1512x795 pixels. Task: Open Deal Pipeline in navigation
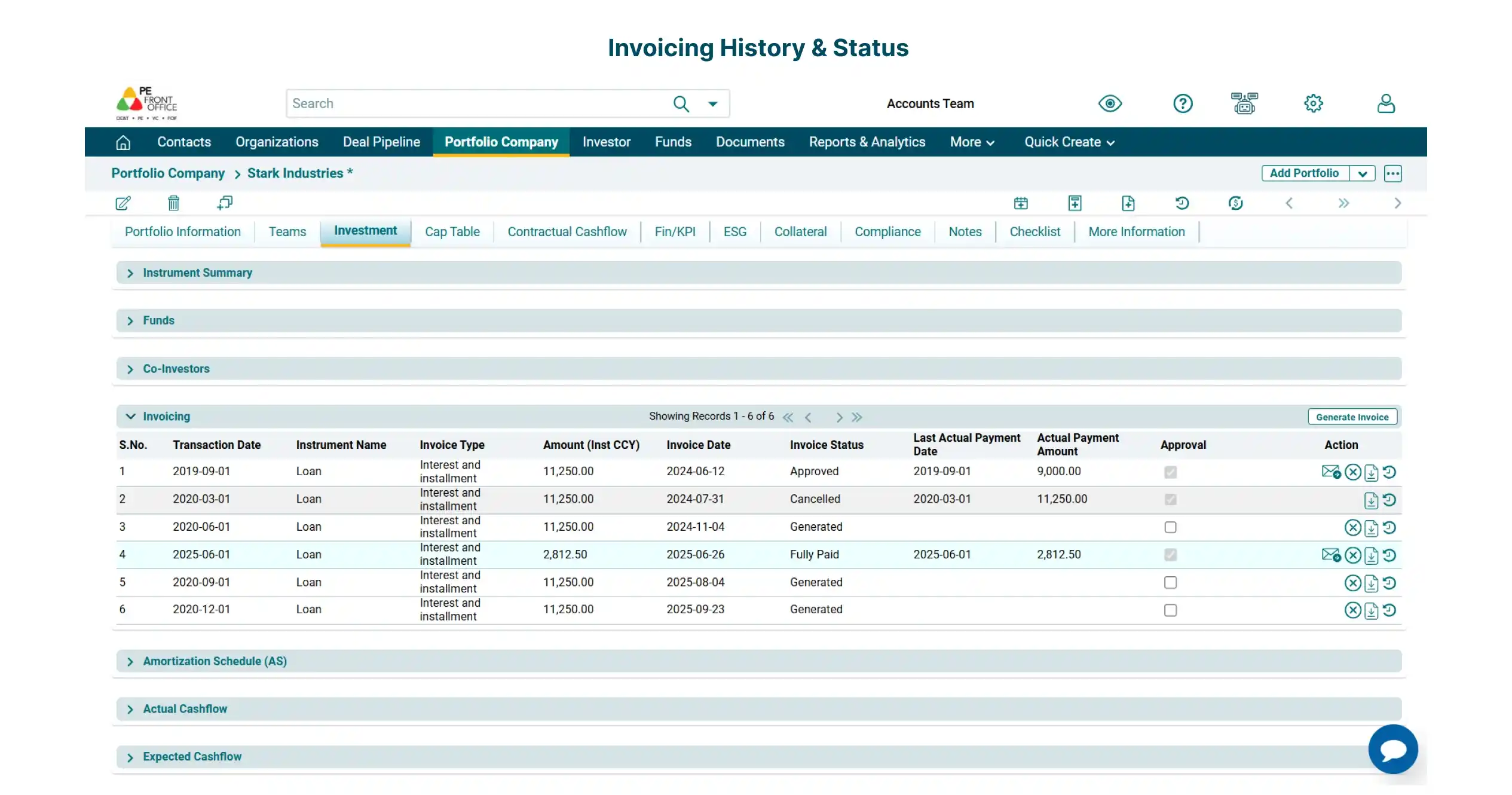[381, 142]
